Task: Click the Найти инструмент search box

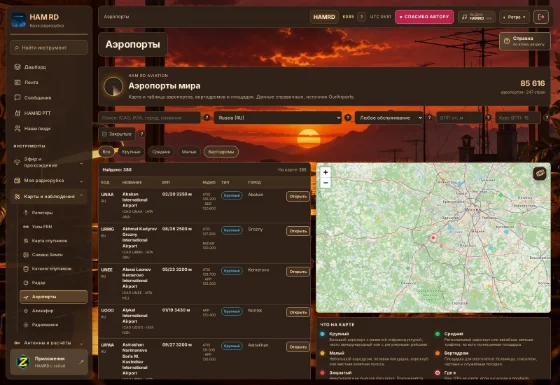Action: 49,48
